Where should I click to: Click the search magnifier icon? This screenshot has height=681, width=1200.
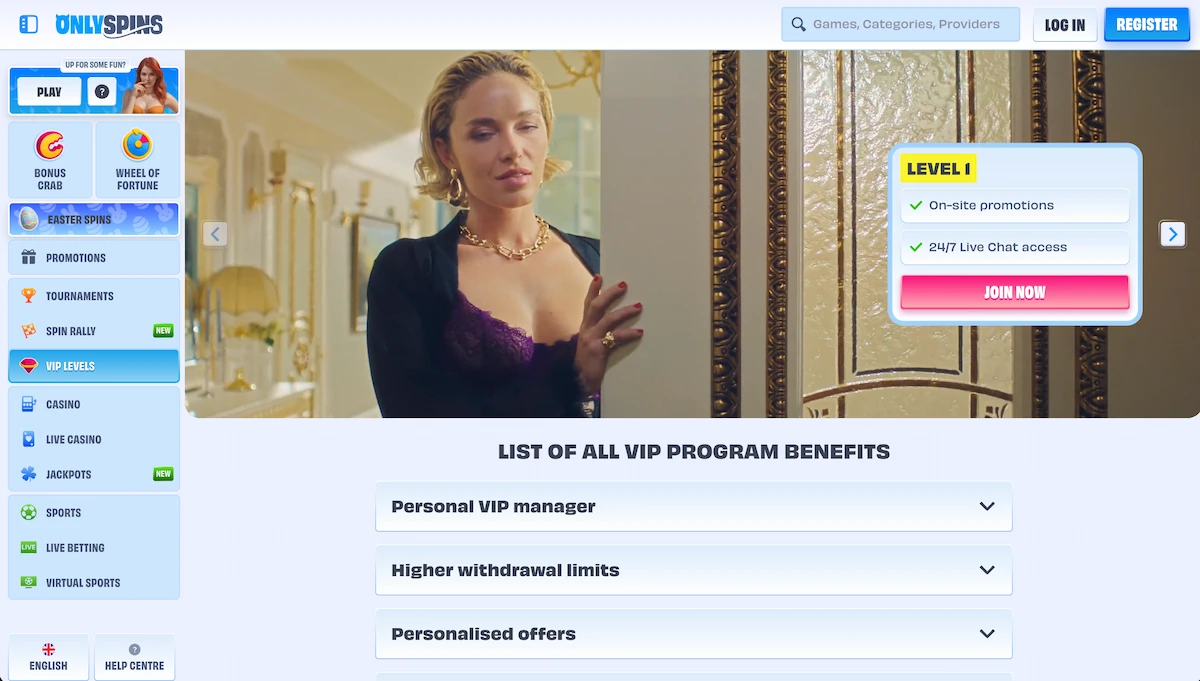[x=798, y=24]
